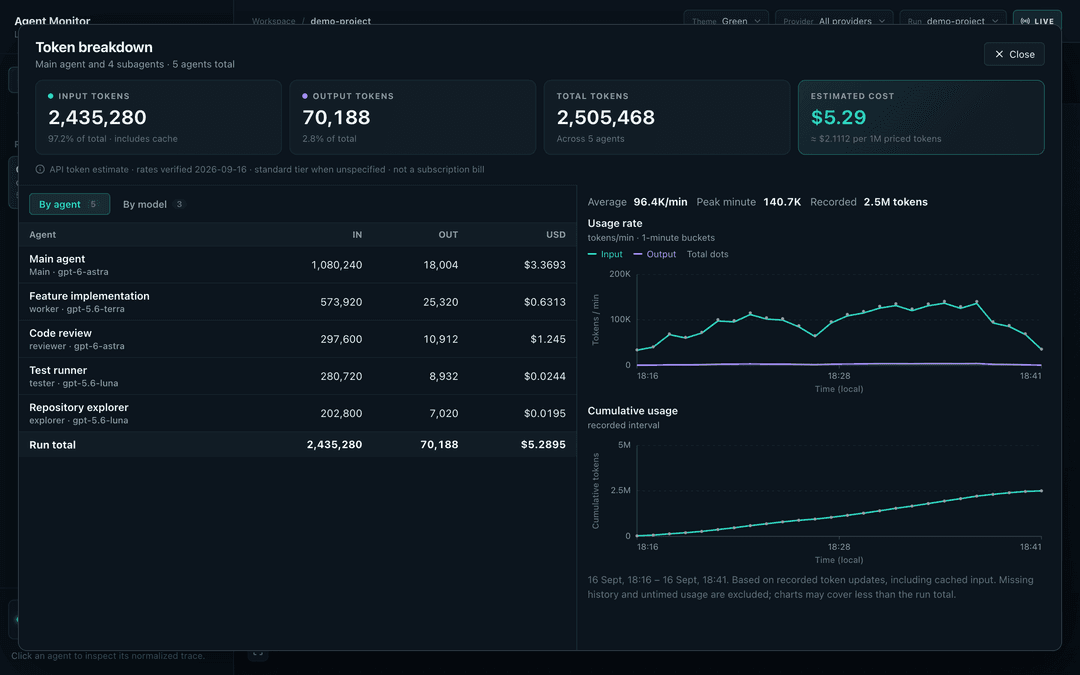
Task: Toggle Total dots in chart legend
Action: tap(707, 254)
